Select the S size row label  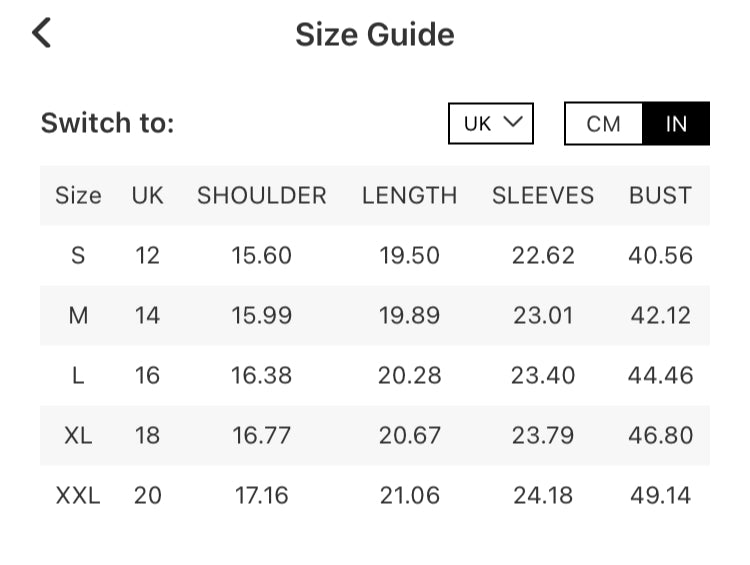point(78,255)
